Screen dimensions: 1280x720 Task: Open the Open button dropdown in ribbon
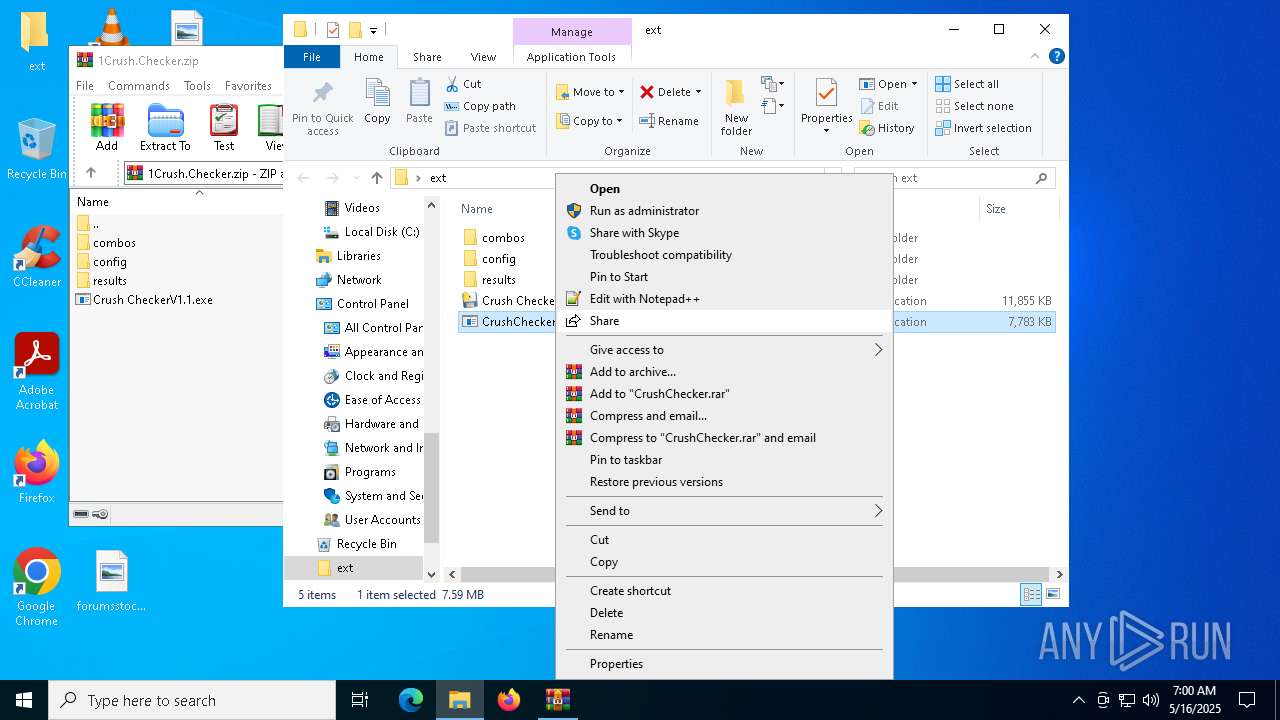pos(913,84)
